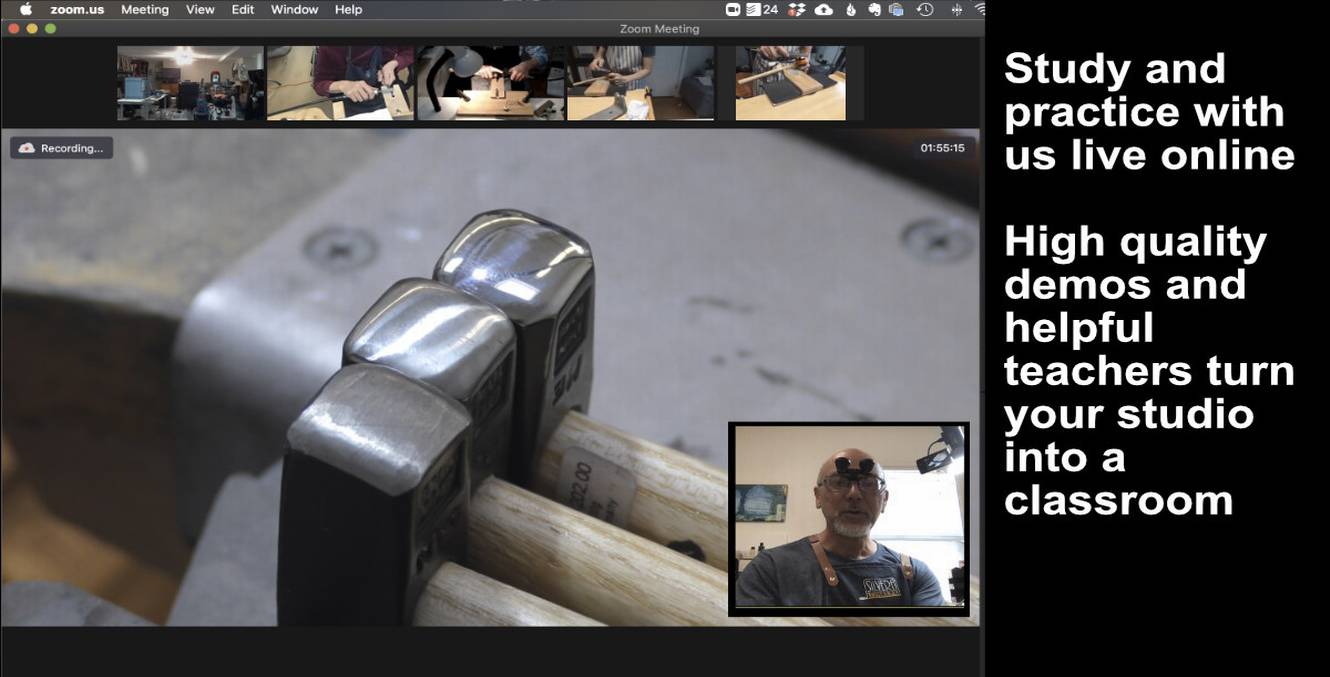This screenshot has height=677, width=1330.
Task: Select the workshop room participant thumbnail
Action: (x=190, y=83)
